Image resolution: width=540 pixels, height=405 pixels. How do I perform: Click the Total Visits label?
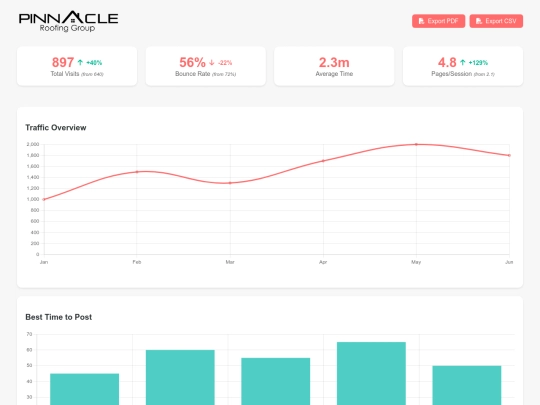point(65,74)
